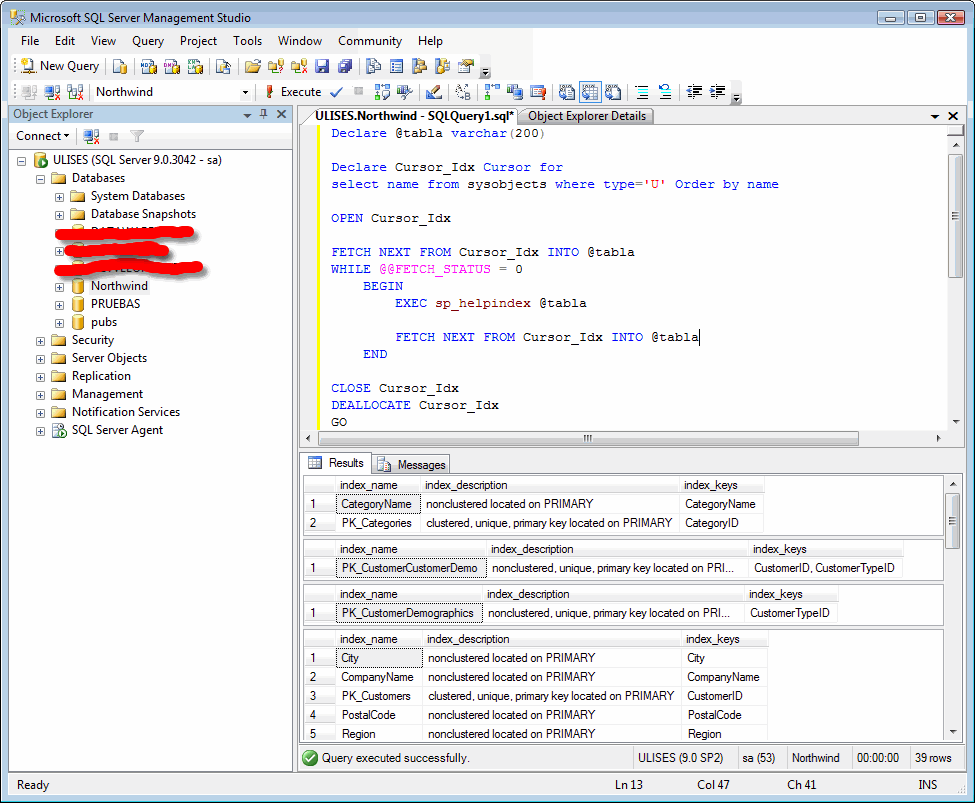Select the Results tab

pos(336,463)
